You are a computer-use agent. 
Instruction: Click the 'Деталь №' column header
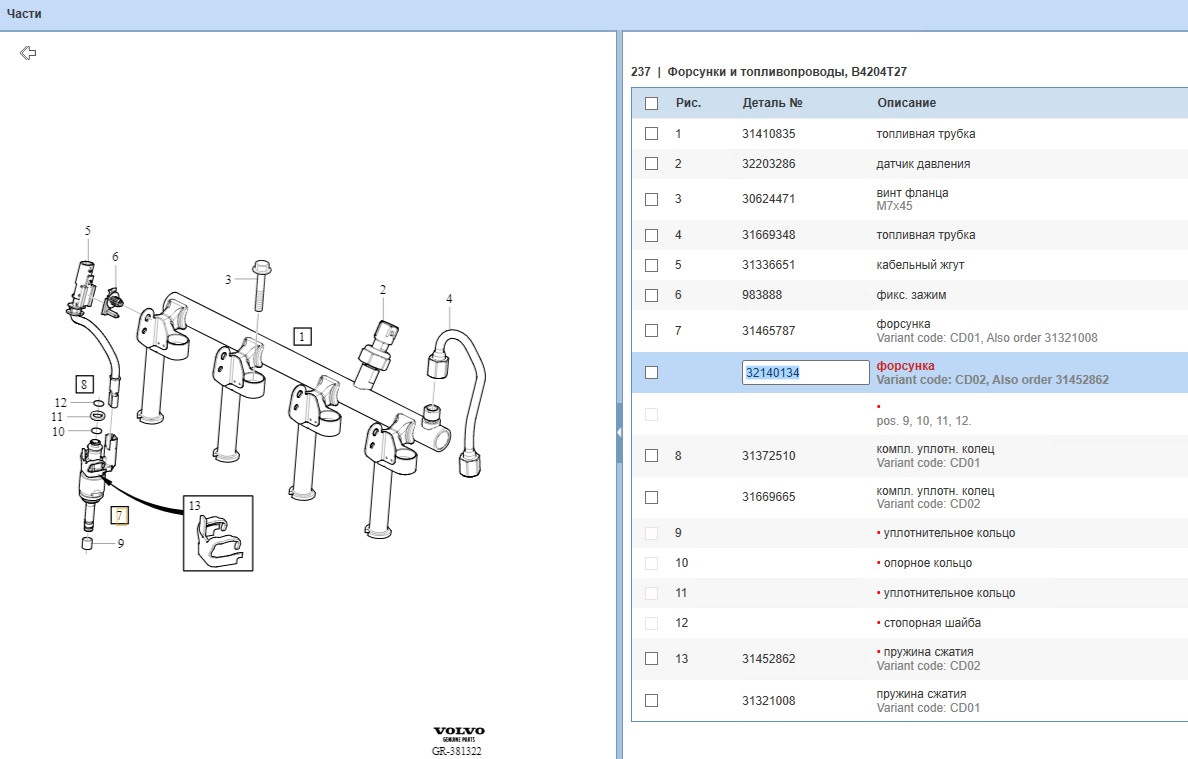click(x=772, y=103)
